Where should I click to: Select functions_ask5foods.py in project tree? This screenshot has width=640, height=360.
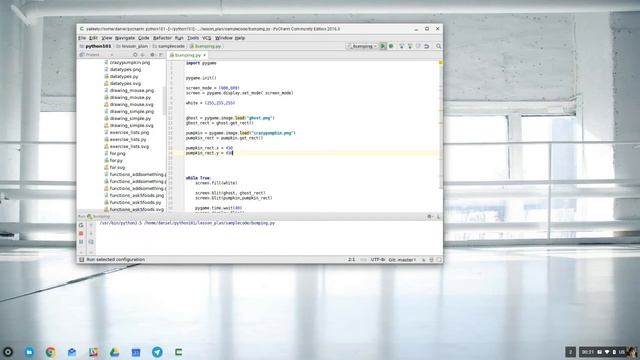133,202
